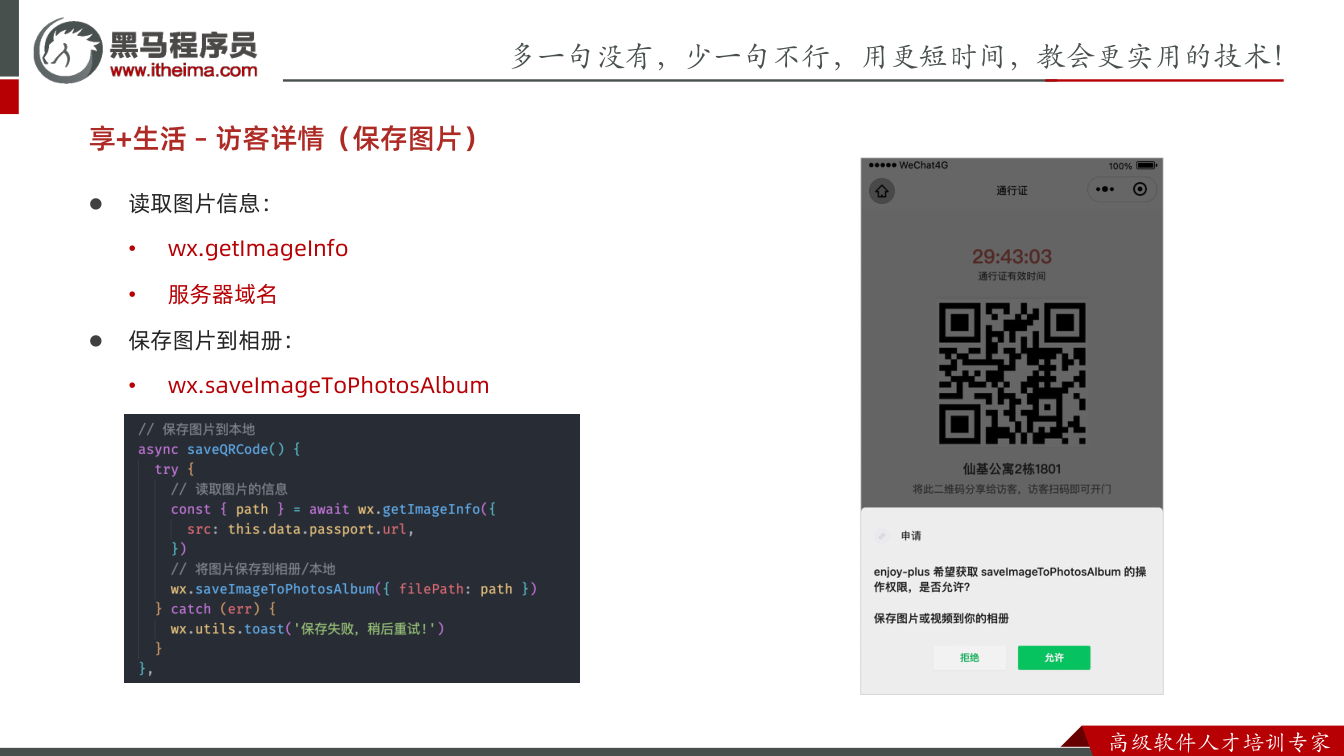This screenshot has height=756, width=1344.
Task: Click the red wx.saveImageToPhotosAlbum bullet
Action: point(329,386)
